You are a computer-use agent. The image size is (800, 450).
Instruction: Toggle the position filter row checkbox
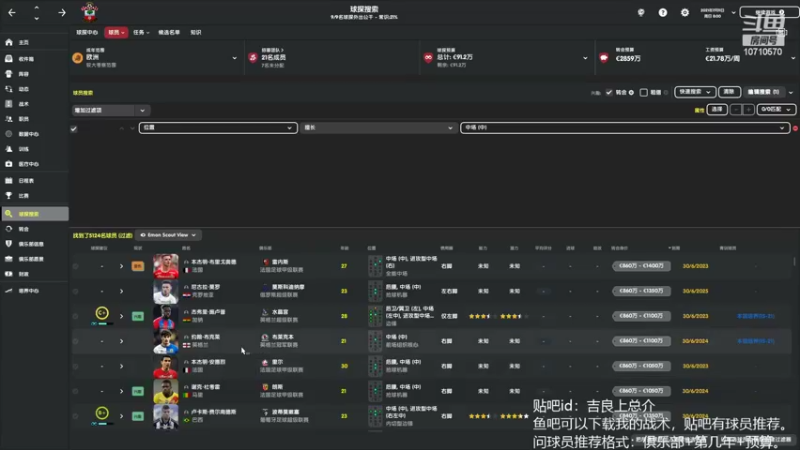coord(74,129)
